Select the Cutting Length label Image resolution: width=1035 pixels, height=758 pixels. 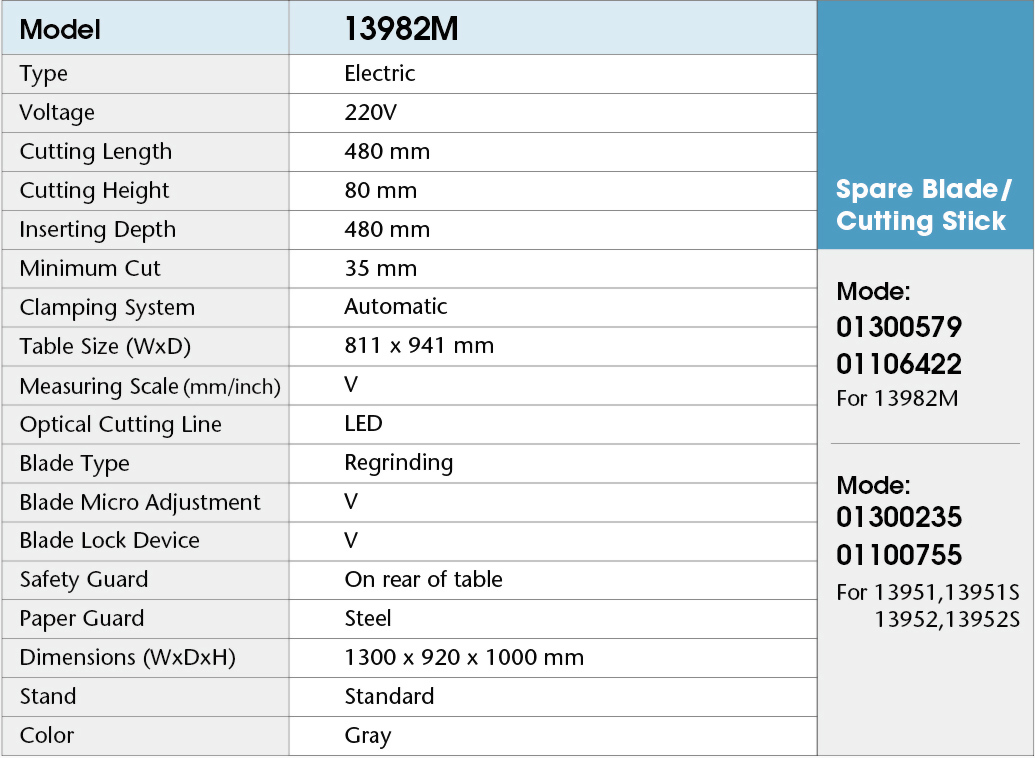click(x=96, y=152)
